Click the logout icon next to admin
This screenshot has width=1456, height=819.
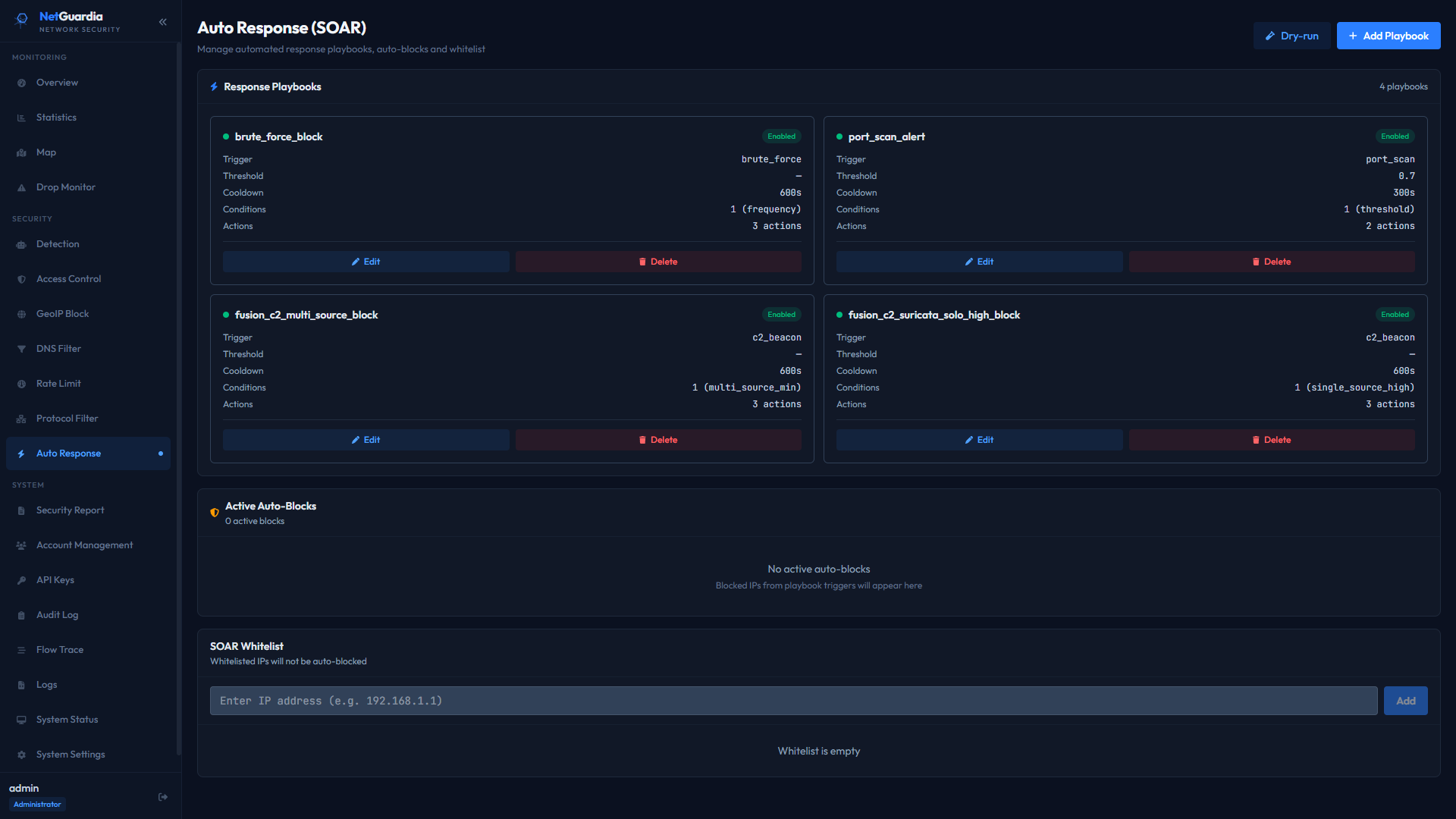162,797
